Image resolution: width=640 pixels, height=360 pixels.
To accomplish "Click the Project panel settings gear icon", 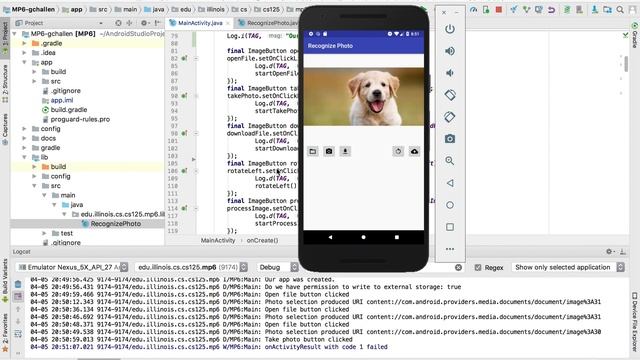I will [x=144, y=23].
